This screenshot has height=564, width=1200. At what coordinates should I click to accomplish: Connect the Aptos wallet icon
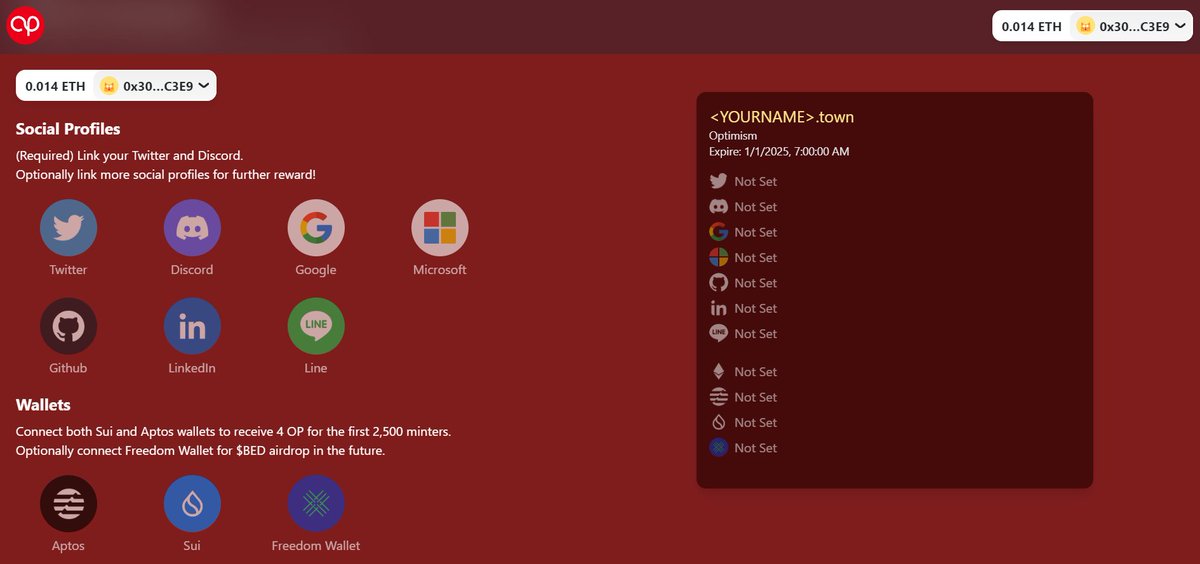coord(68,504)
